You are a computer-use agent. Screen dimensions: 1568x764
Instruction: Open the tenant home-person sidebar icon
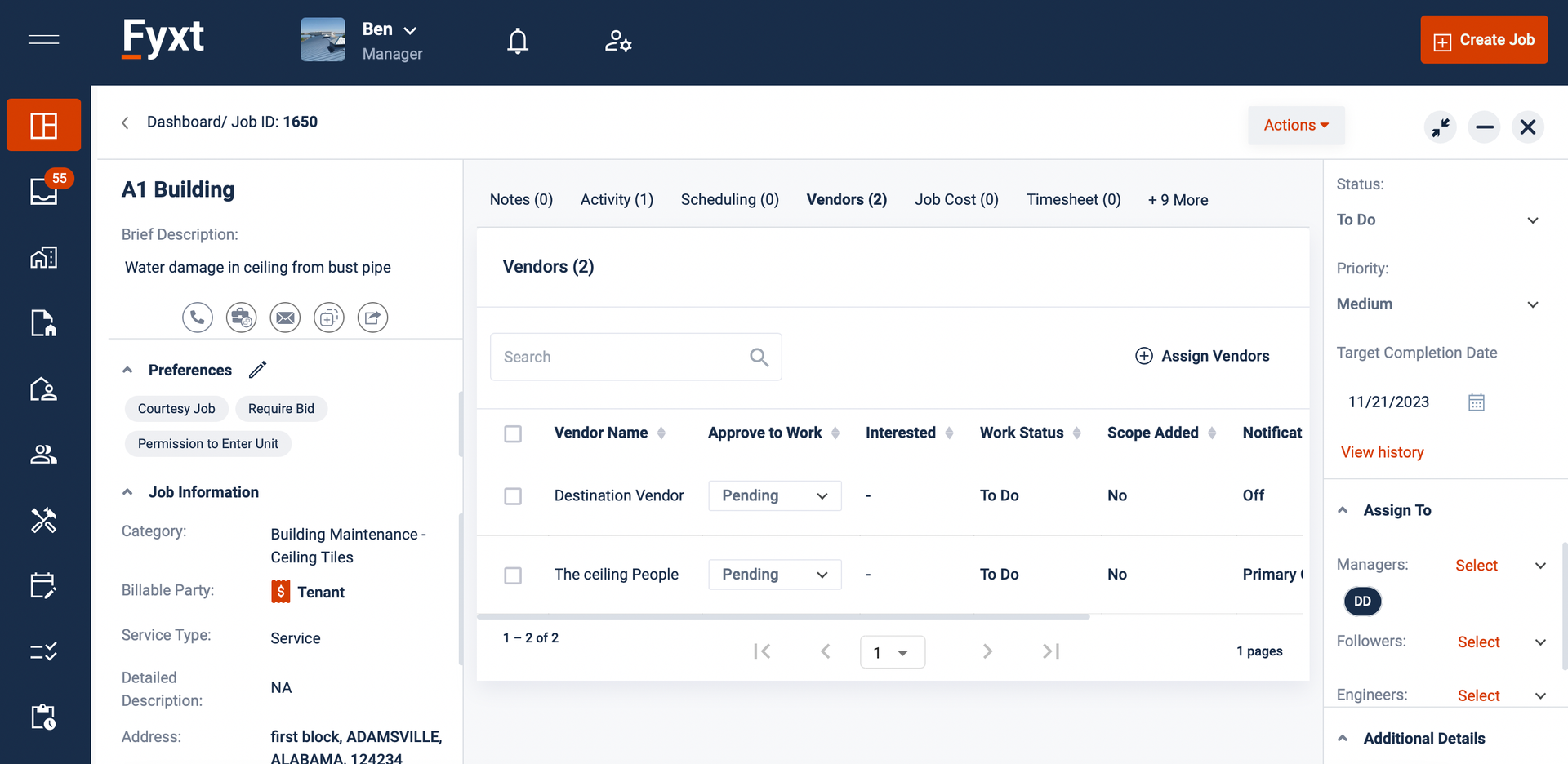coord(44,389)
